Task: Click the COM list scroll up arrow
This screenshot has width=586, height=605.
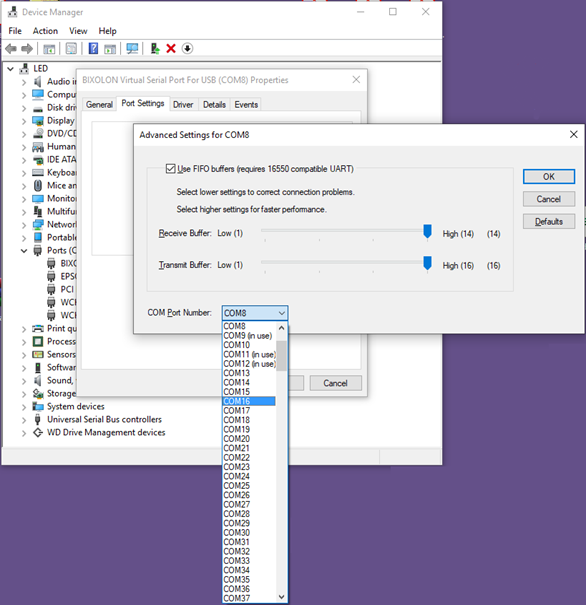Action: point(282,328)
